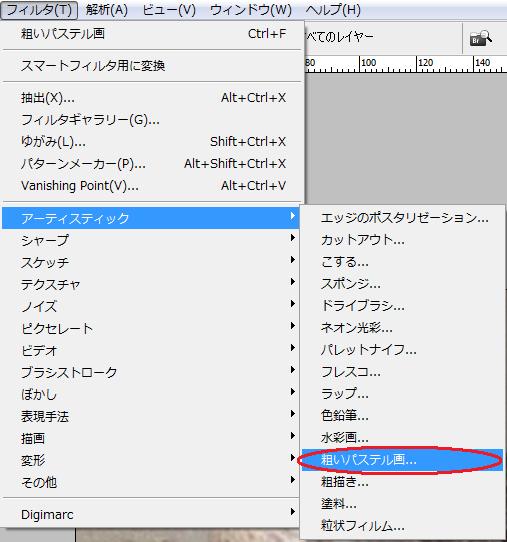Click the Adobe Bridge icon in toolbar
507x542 pixels.
480,38
